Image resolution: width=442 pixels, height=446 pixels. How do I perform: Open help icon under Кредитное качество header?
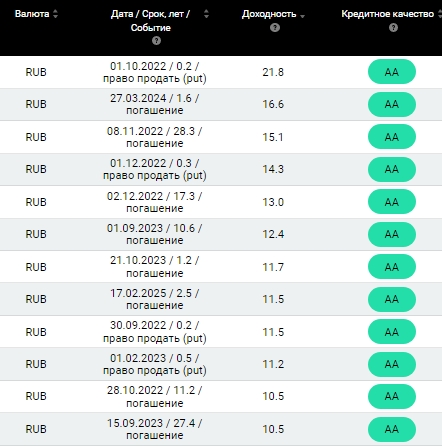point(393,27)
